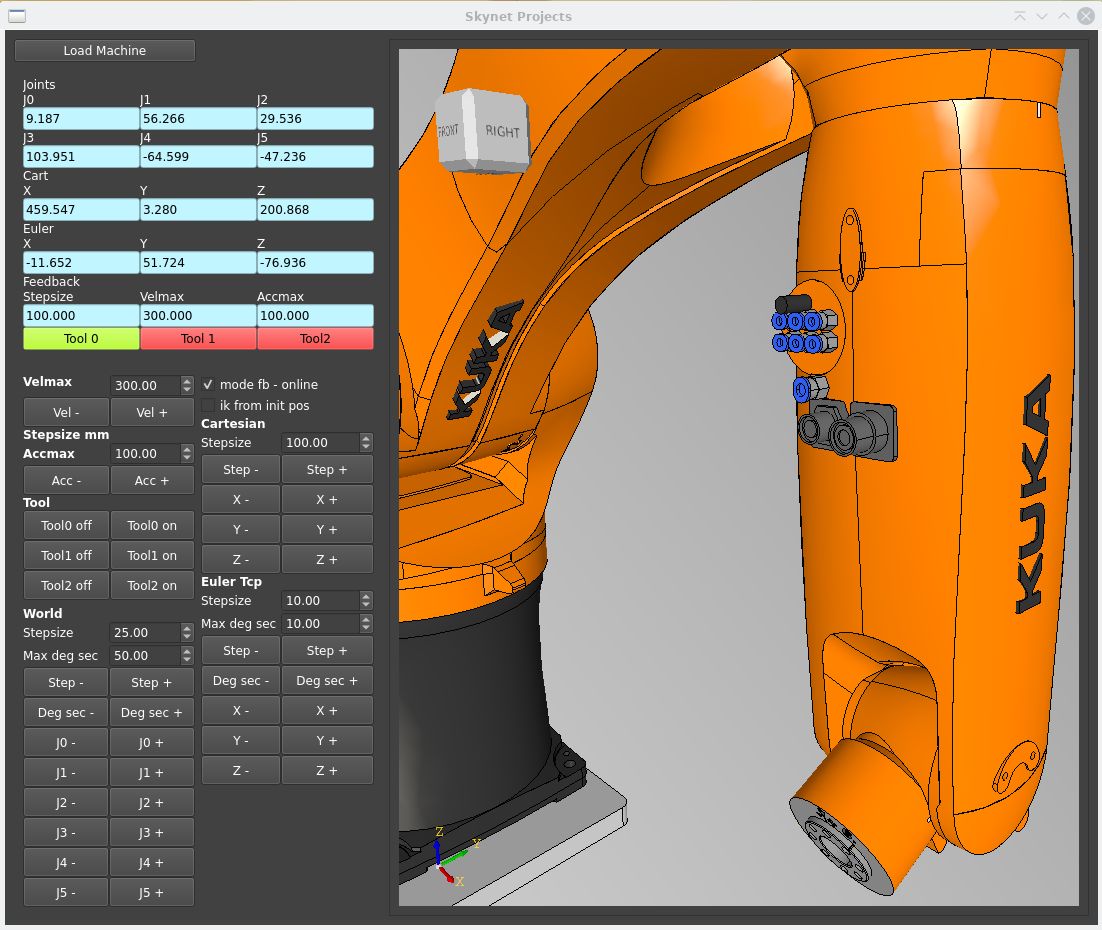Rotate Euler Tcp Z + button
The width and height of the screenshot is (1102, 930).
click(x=327, y=771)
